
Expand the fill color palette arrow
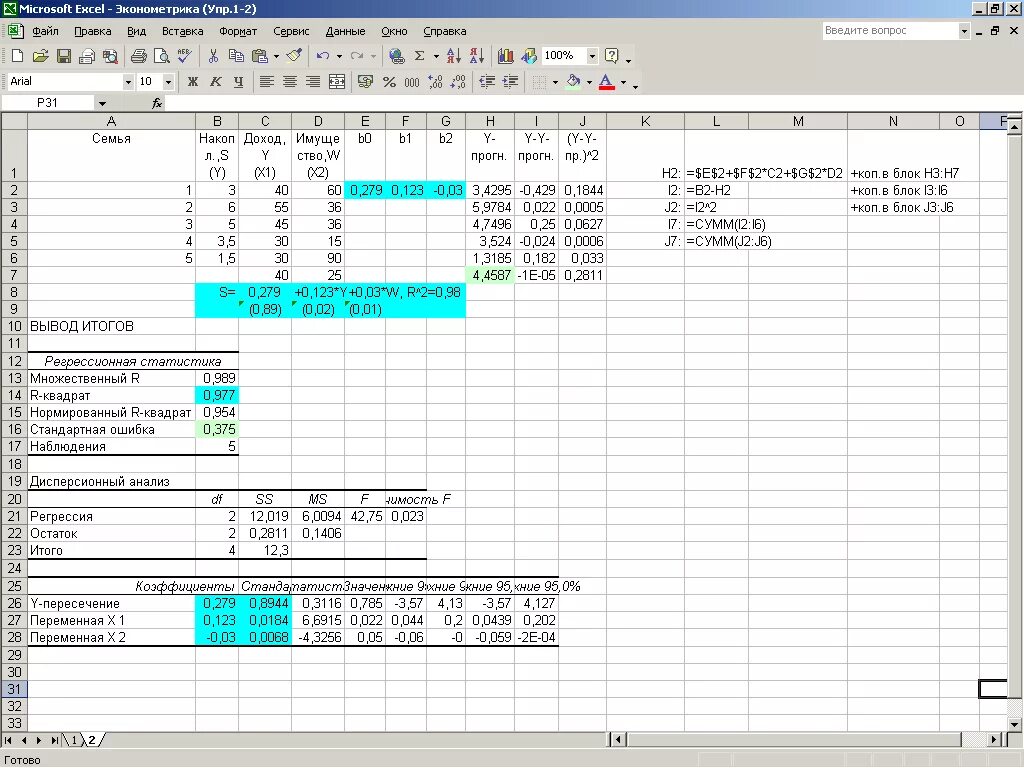click(x=589, y=82)
